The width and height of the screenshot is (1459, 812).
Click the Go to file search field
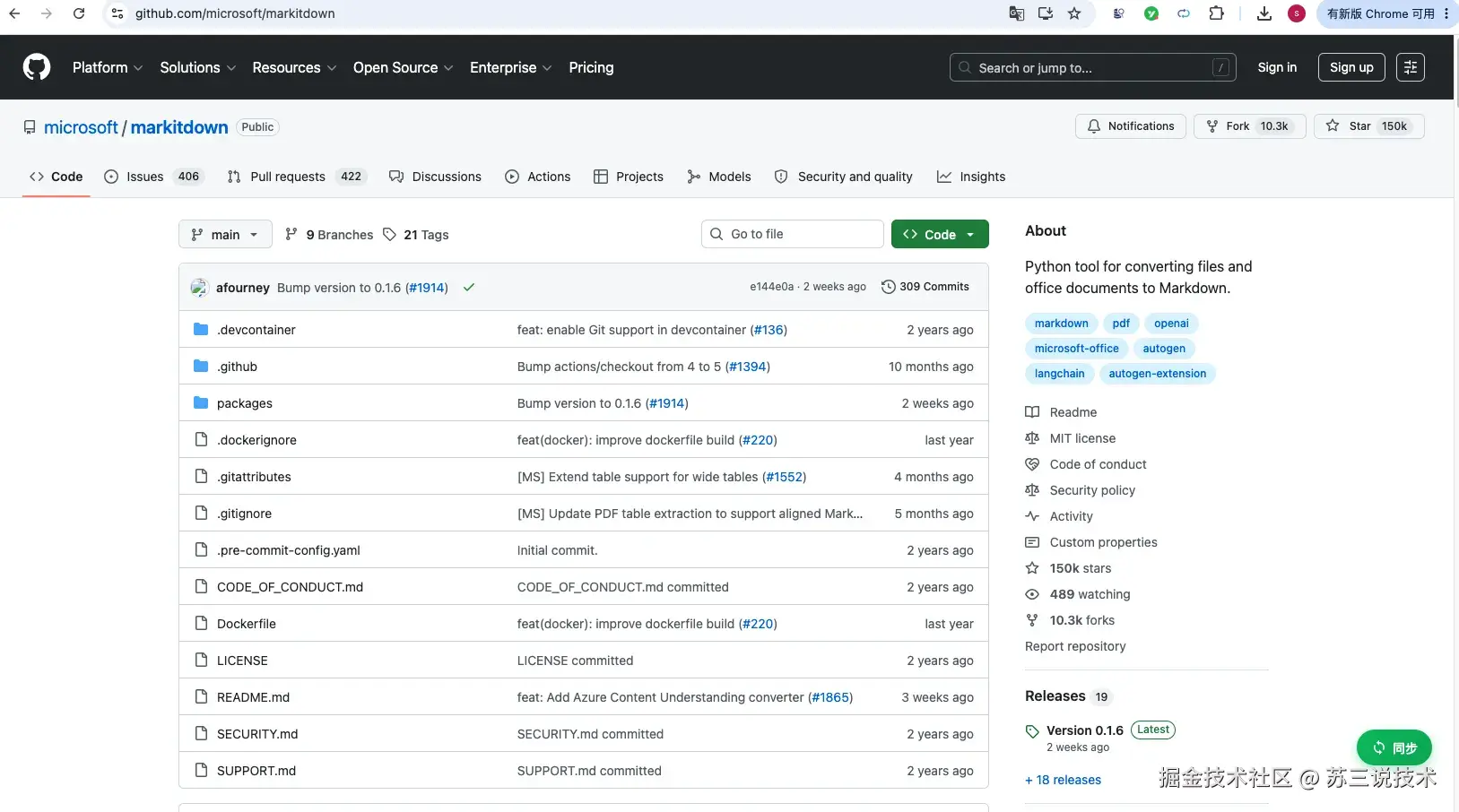pos(792,234)
